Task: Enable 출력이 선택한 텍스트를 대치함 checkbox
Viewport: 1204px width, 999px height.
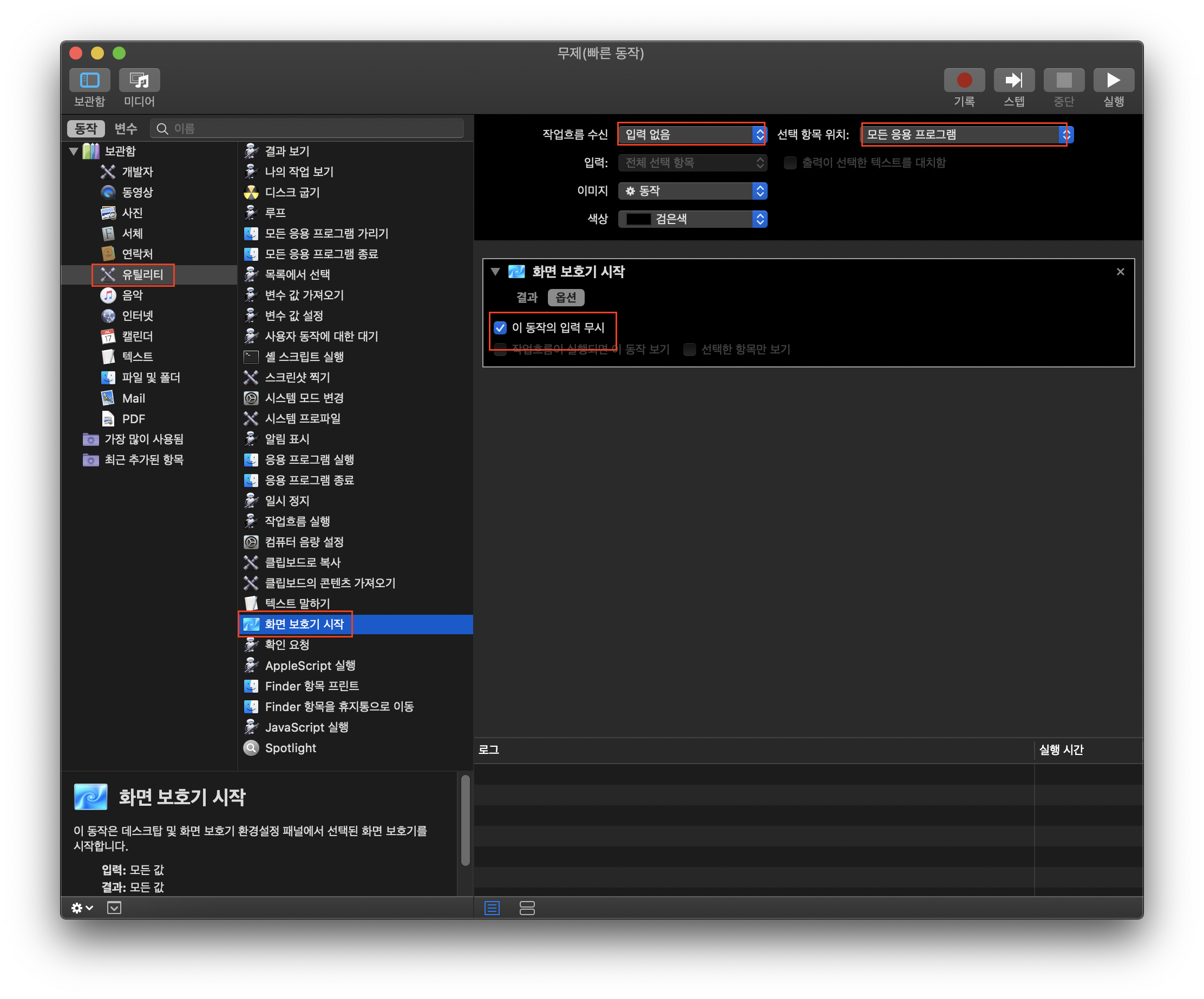Action: [790, 163]
